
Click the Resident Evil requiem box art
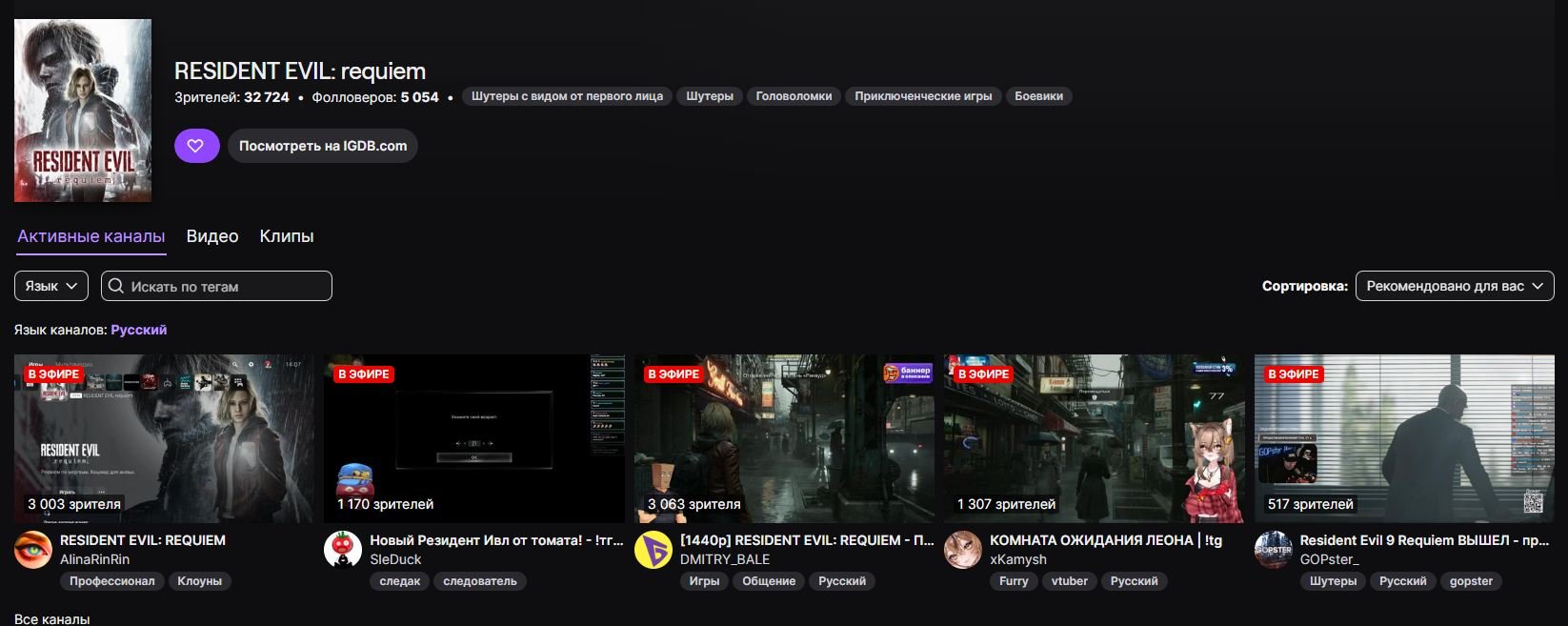[83, 111]
